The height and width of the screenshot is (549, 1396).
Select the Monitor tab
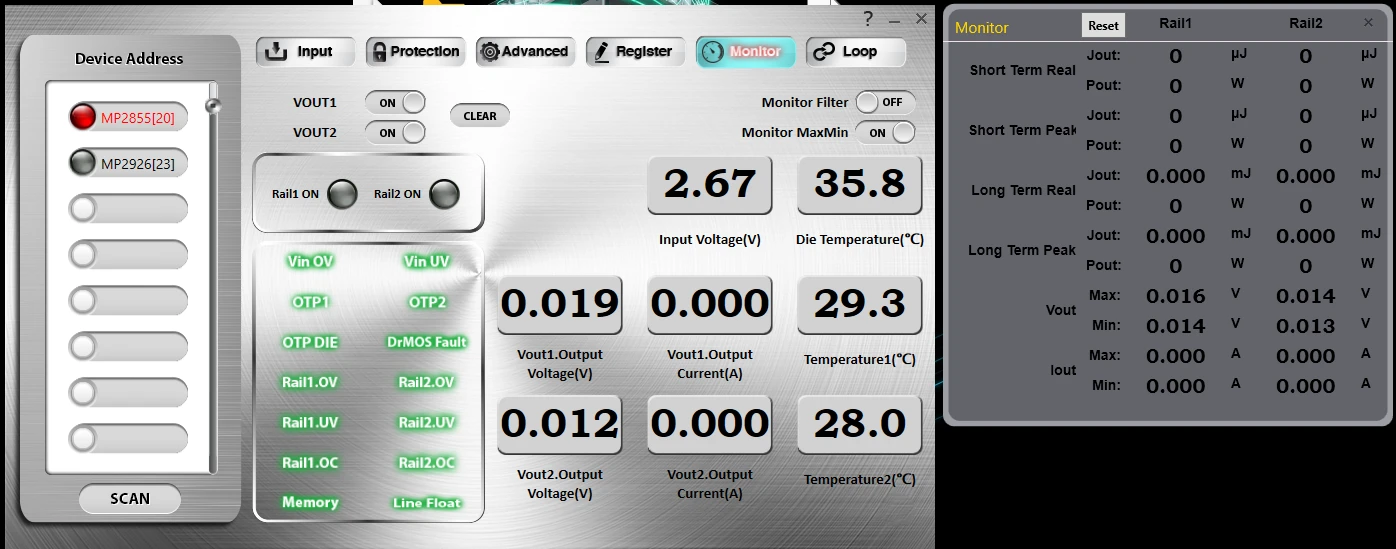(745, 52)
